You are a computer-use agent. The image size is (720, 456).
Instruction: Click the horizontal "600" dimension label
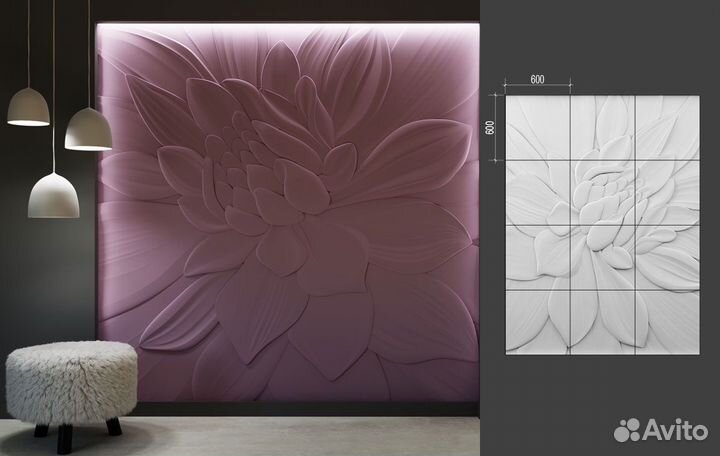537,79
